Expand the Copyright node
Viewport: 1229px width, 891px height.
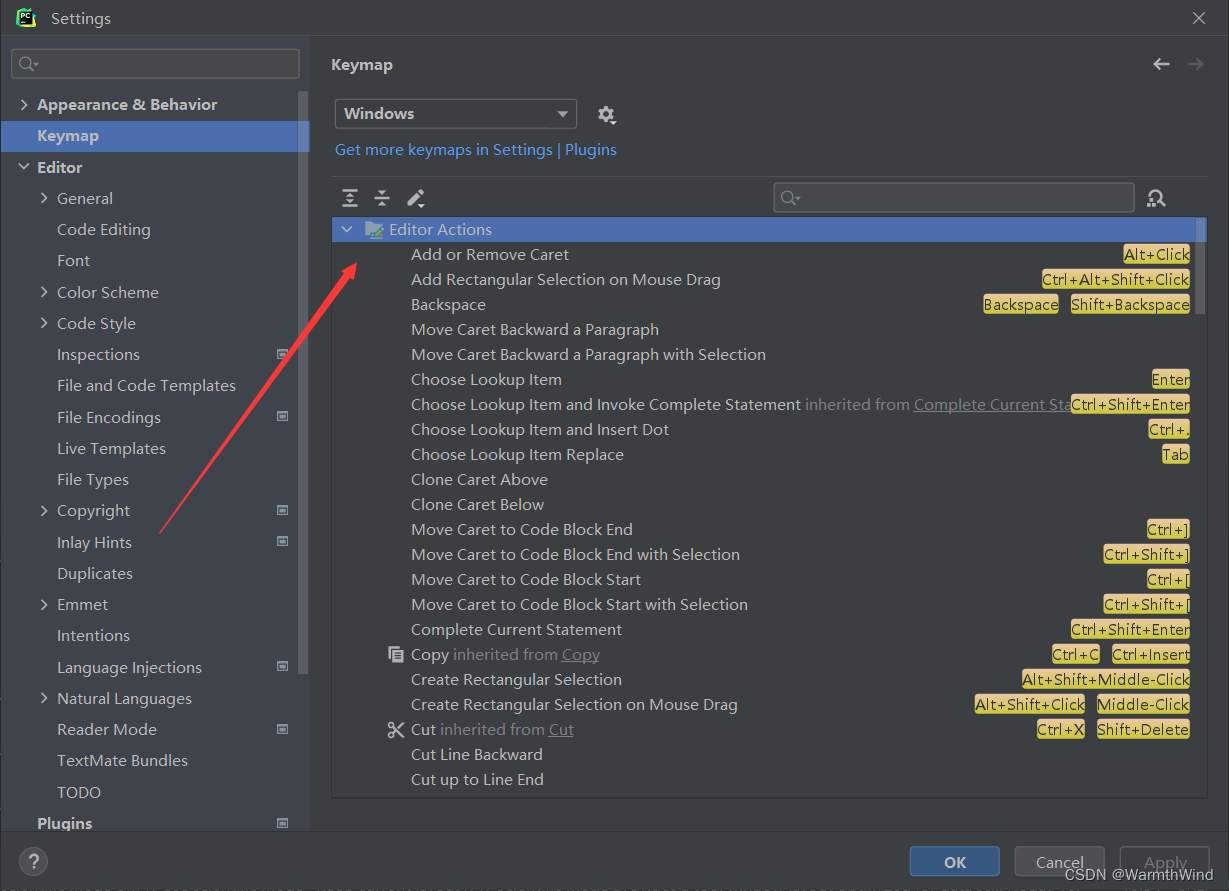(44, 510)
